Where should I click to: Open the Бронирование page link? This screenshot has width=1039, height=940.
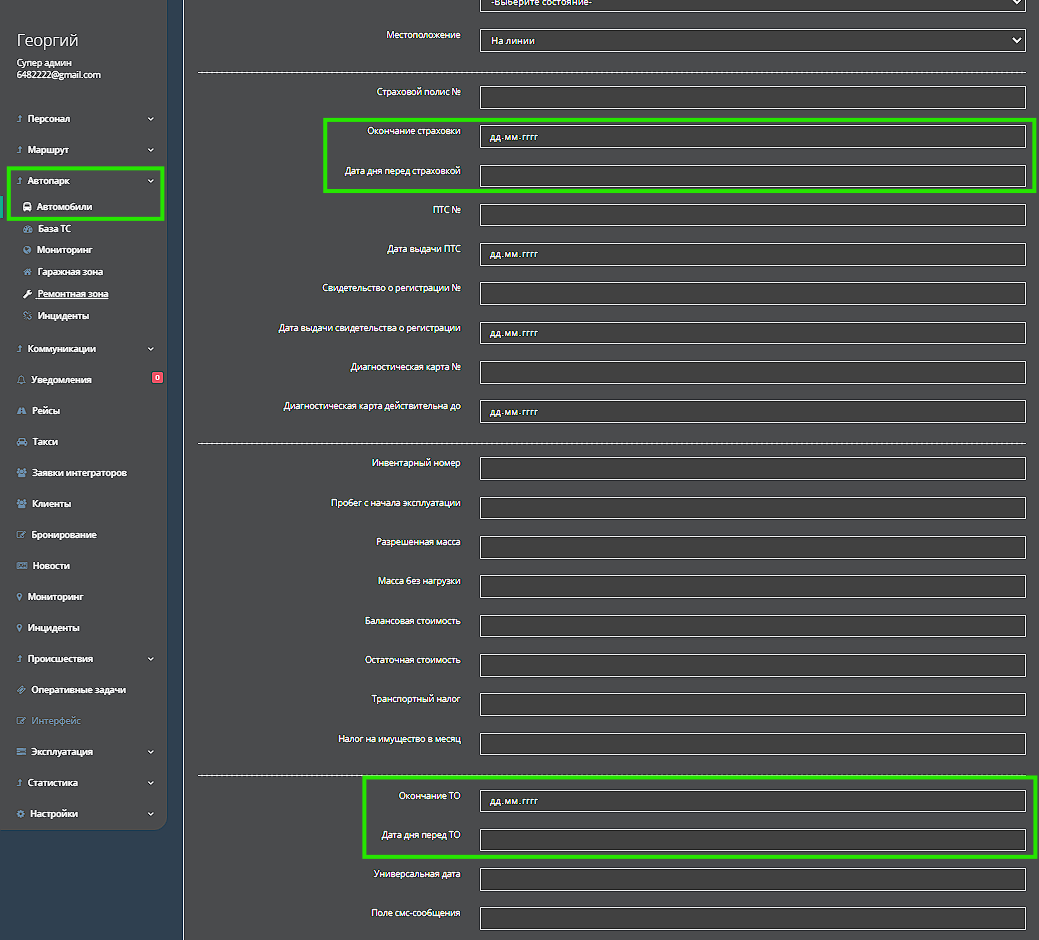(x=64, y=535)
